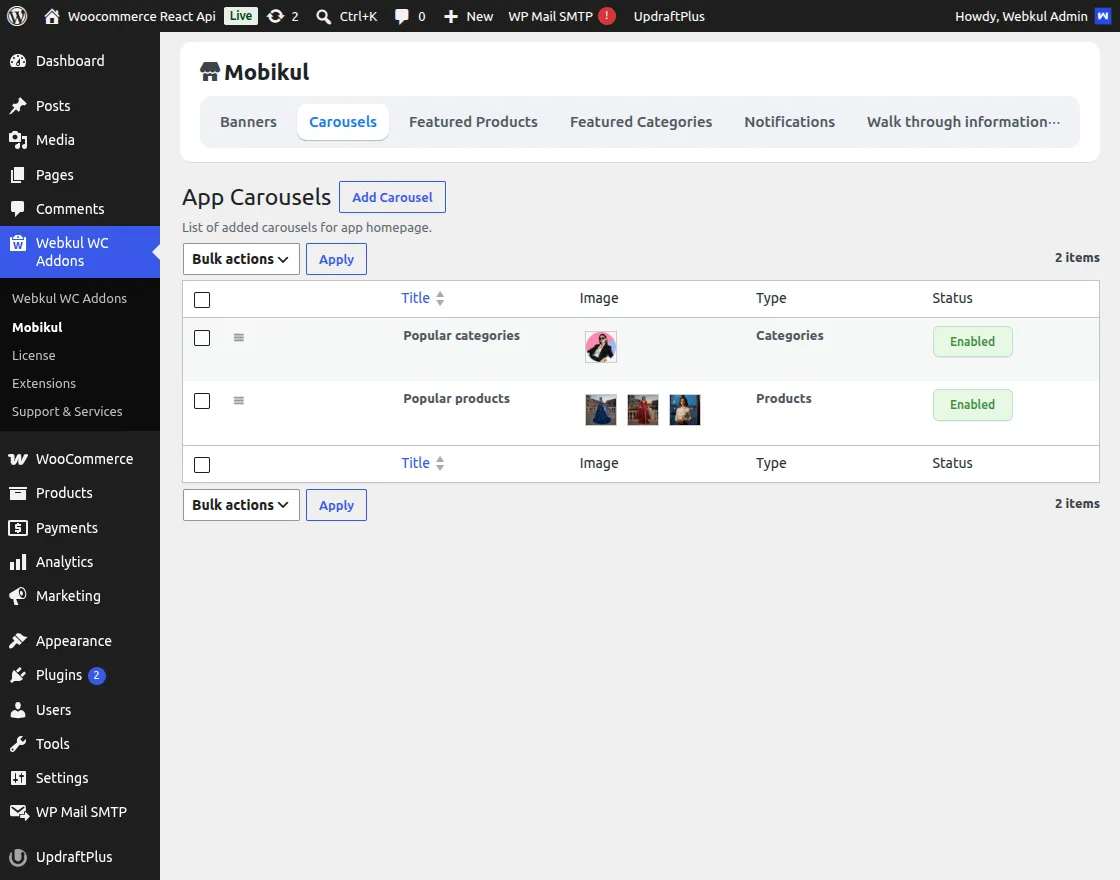
Task: Toggle select-all checkbox in table header
Action: tap(202, 300)
